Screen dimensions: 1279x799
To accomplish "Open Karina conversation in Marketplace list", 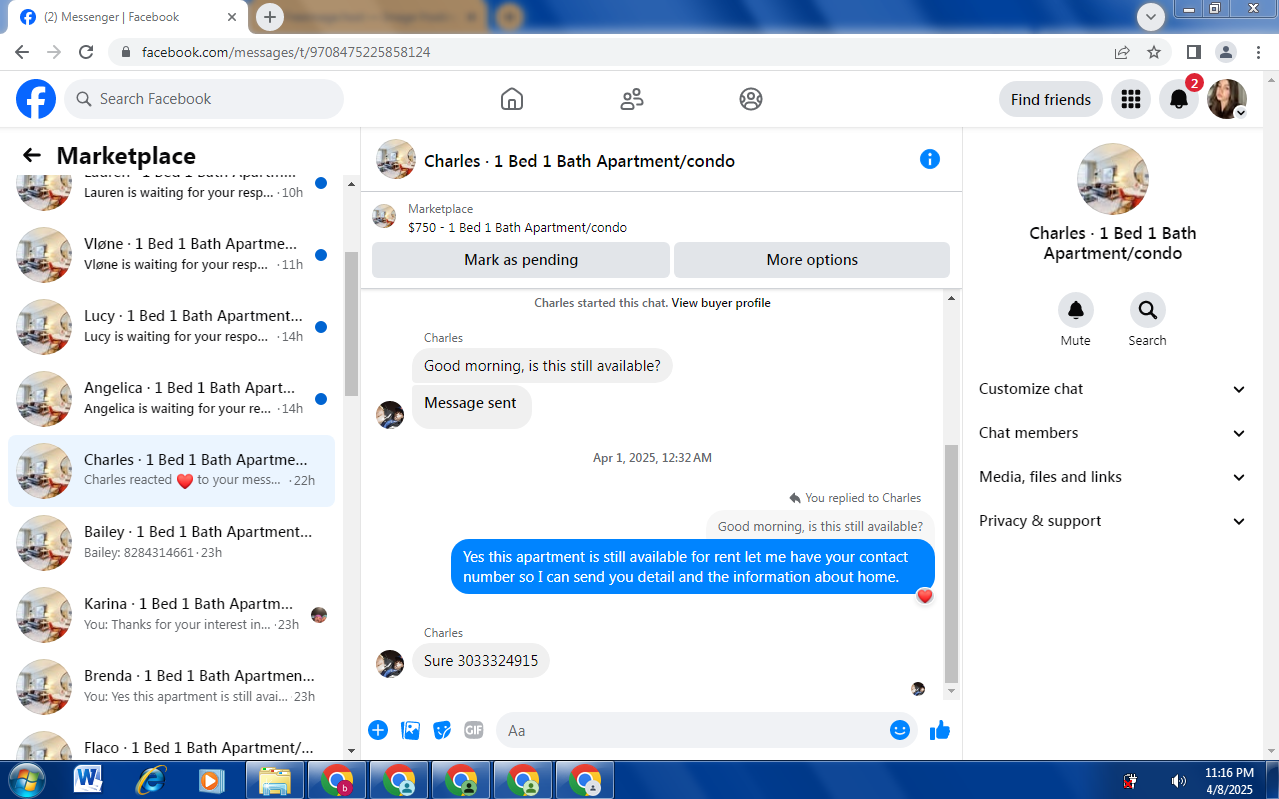I will point(172,614).
